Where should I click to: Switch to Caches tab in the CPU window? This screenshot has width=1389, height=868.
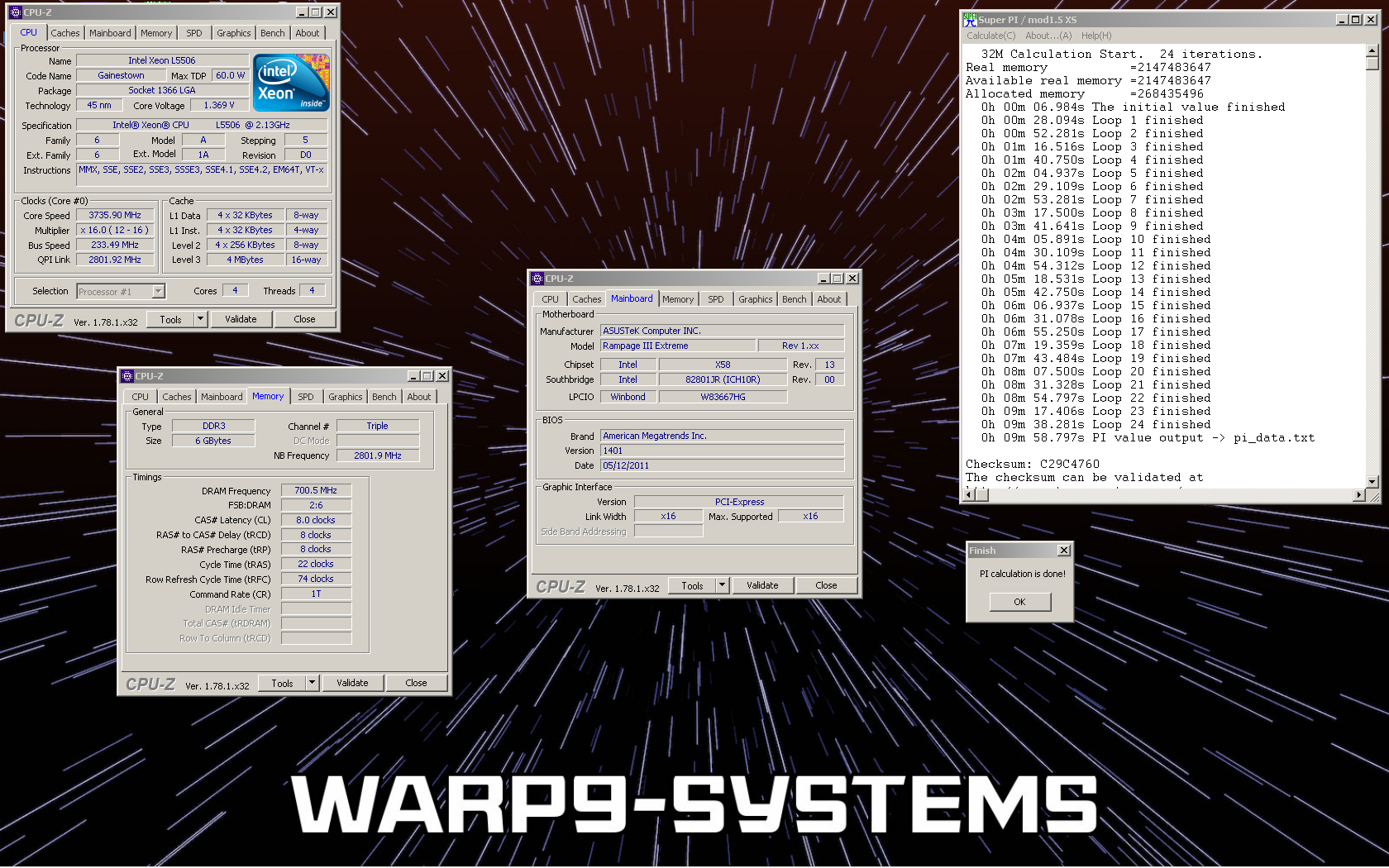coord(65,33)
